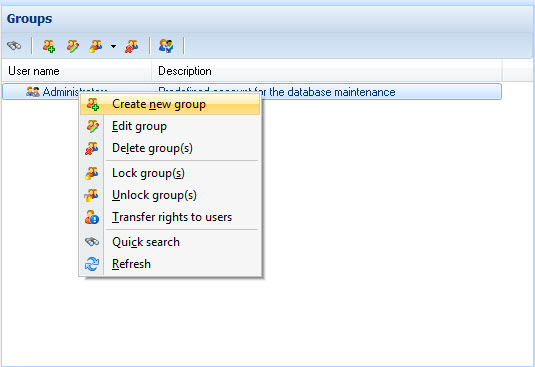This screenshot has height=367, width=535.
Task: Select the Administrators group row
Action: [x=252, y=91]
